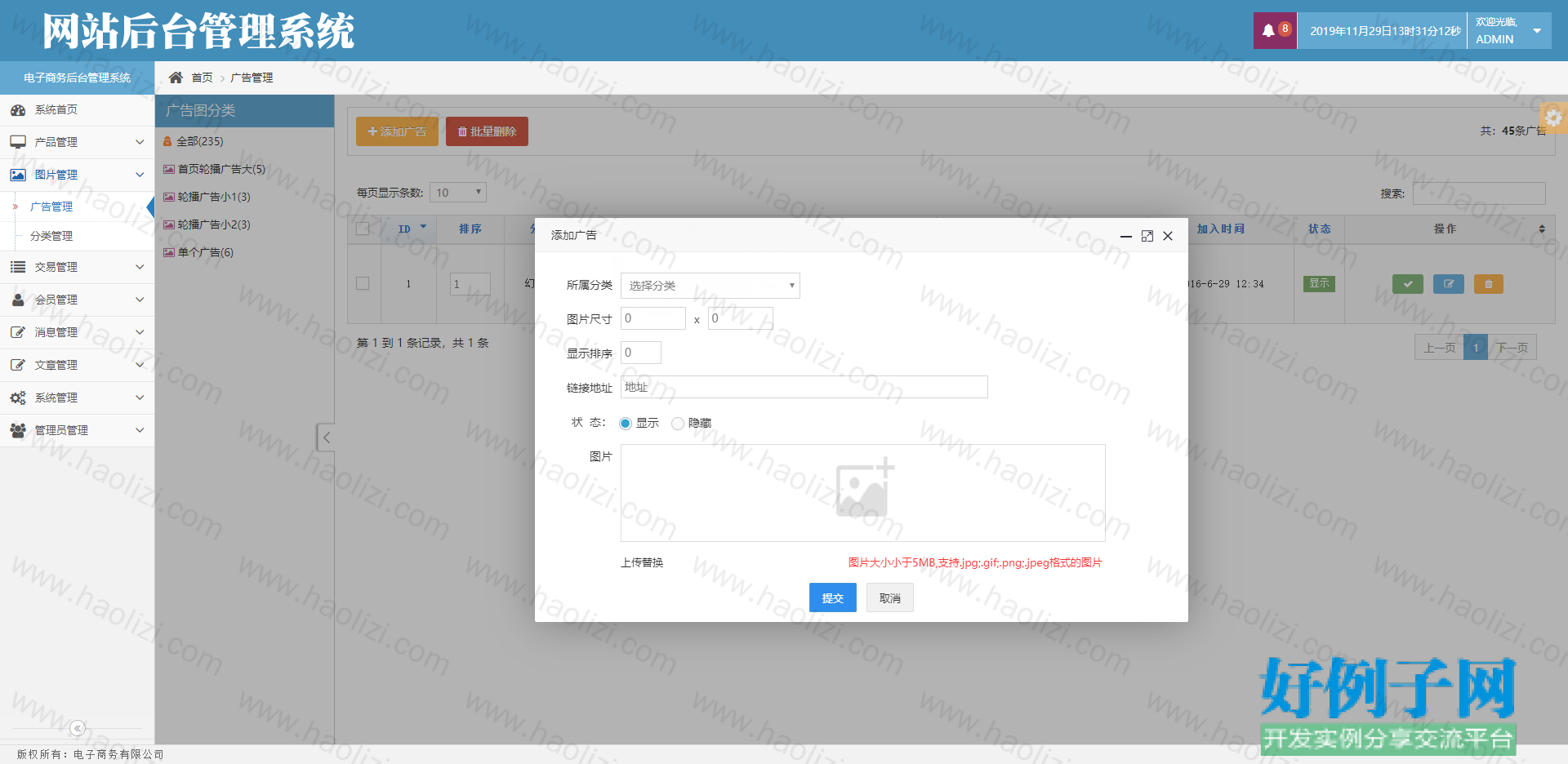The width and height of the screenshot is (1568, 764).
Task: Click the icon beside 全部(235)
Action: [167, 141]
